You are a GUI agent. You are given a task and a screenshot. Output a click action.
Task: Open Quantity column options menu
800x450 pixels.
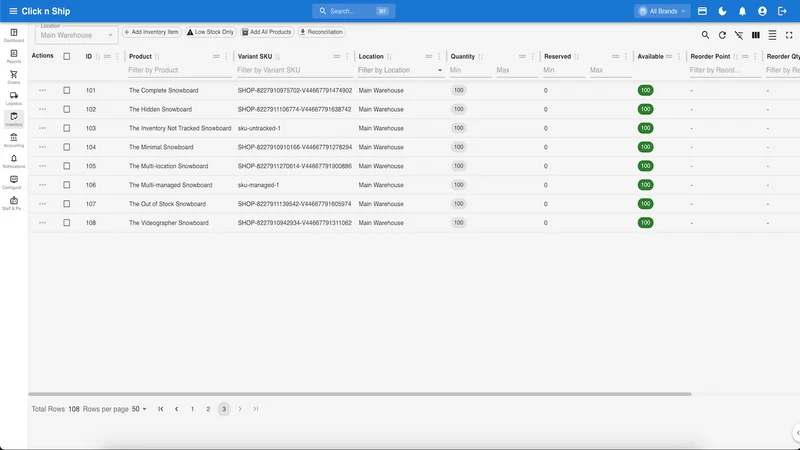coord(533,57)
